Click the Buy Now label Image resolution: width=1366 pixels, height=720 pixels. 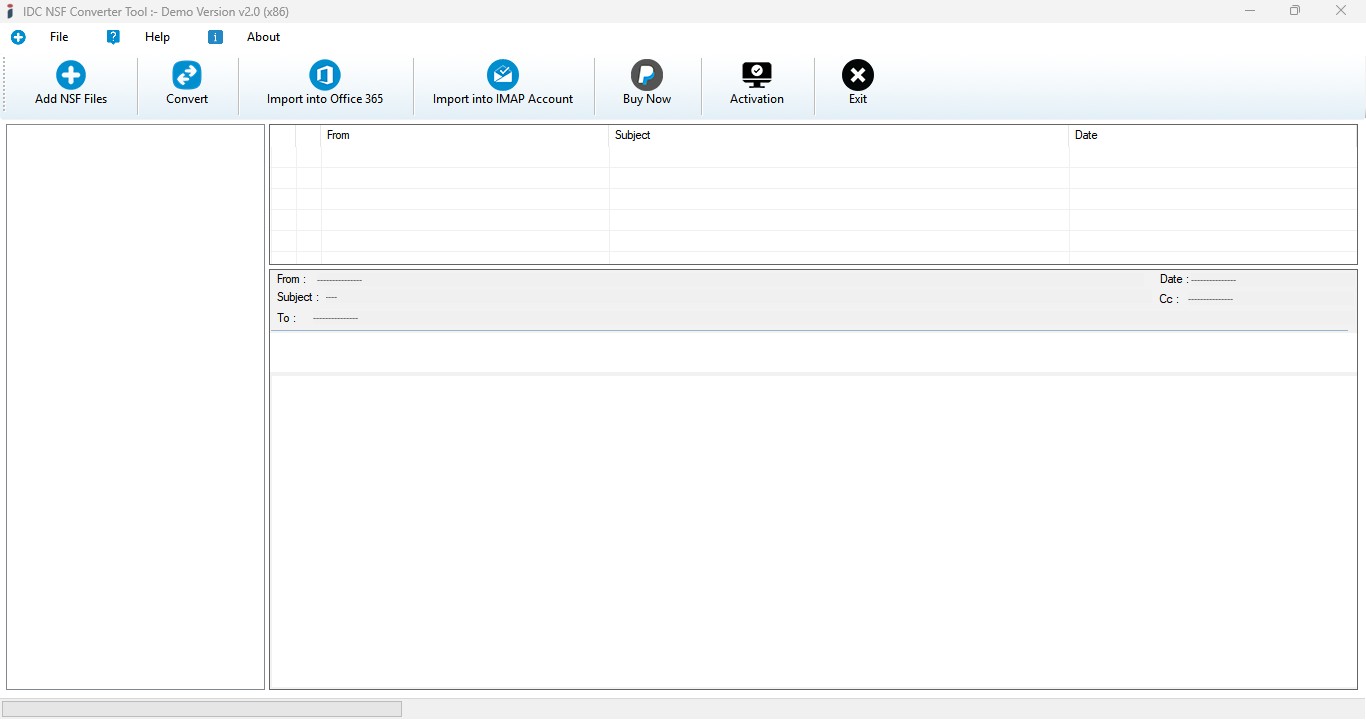[647, 99]
